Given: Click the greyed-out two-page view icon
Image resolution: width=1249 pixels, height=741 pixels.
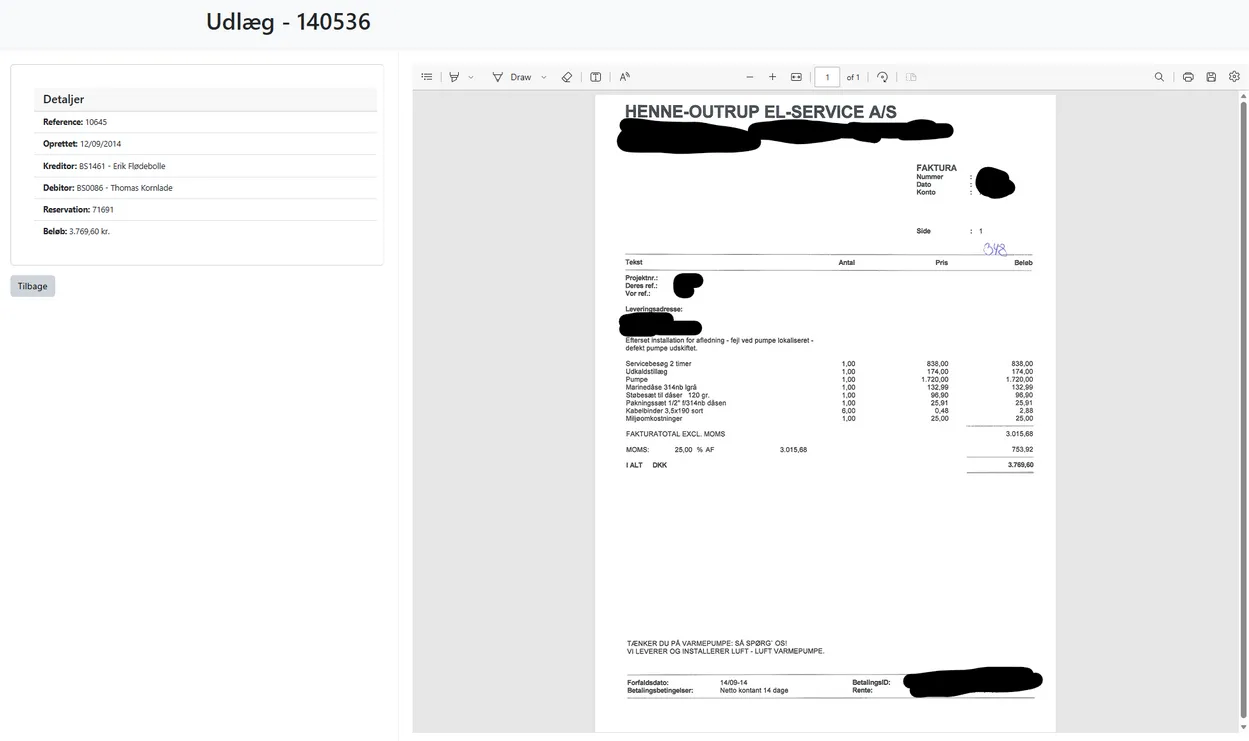Looking at the screenshot, I should (911, 77).
